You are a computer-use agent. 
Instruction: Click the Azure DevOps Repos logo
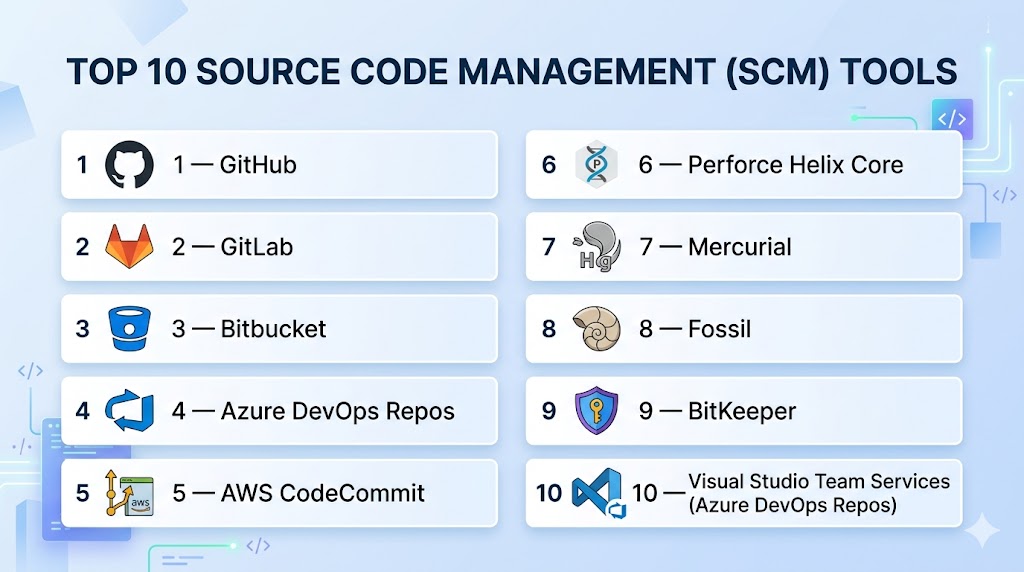tap(130, 411)
